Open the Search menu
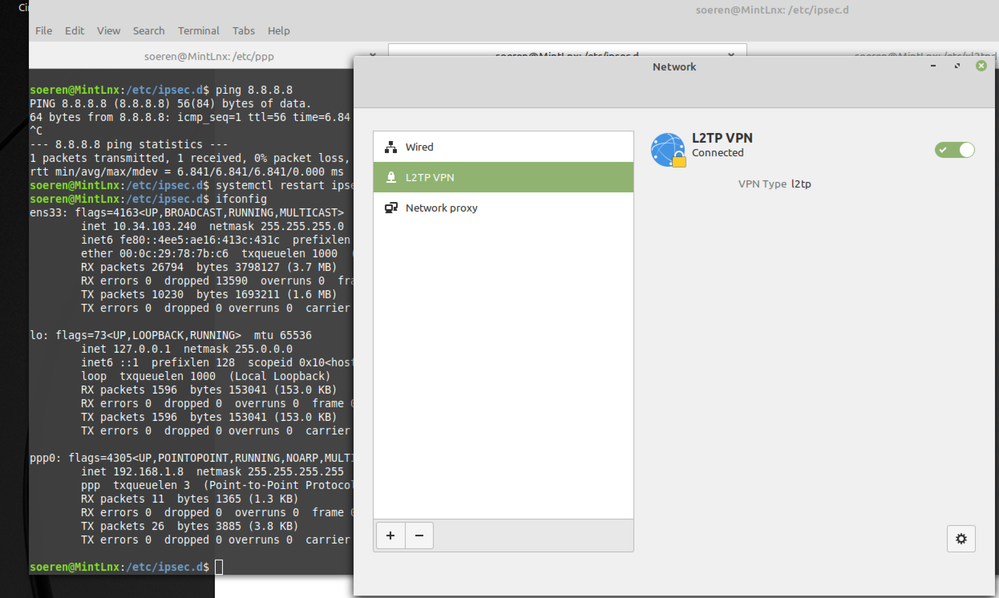The image size is (999, 598). click(x=149, y=31)
